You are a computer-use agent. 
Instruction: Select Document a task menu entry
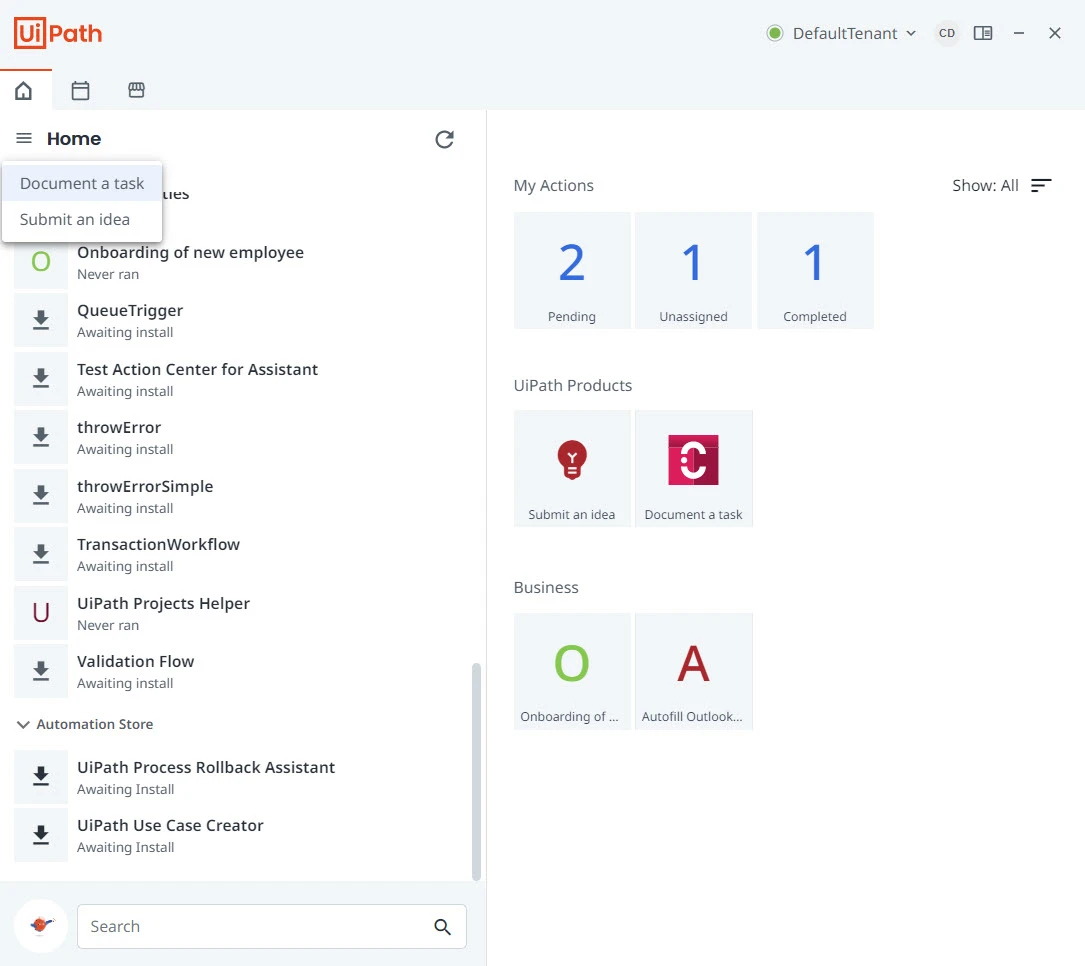click(82, 183)
